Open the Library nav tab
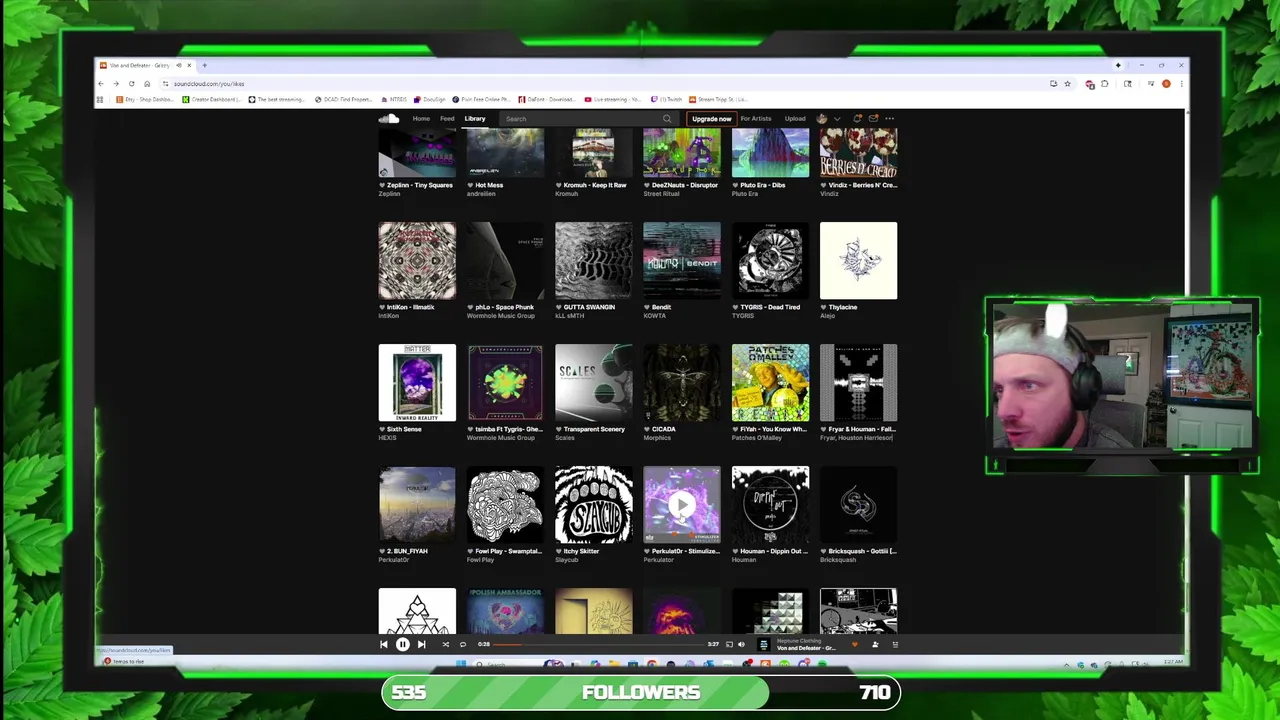This screenshot has height=720, width=1280. pos(475,119)
